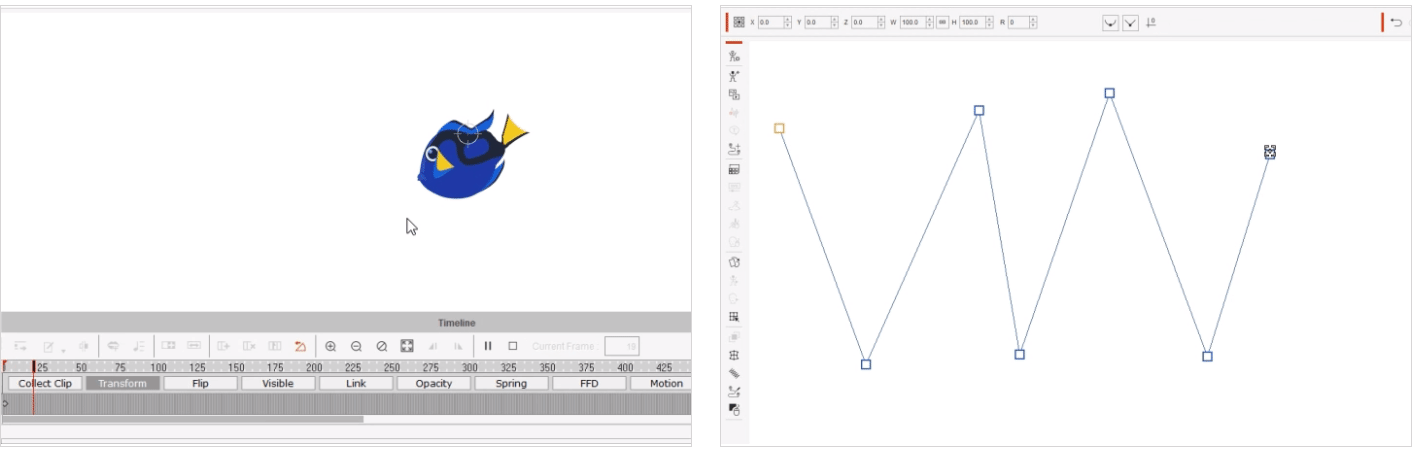Click the third sidebar layered boxes icon
This screenshot has width=1415, height=450.
[x=734, y=95]
